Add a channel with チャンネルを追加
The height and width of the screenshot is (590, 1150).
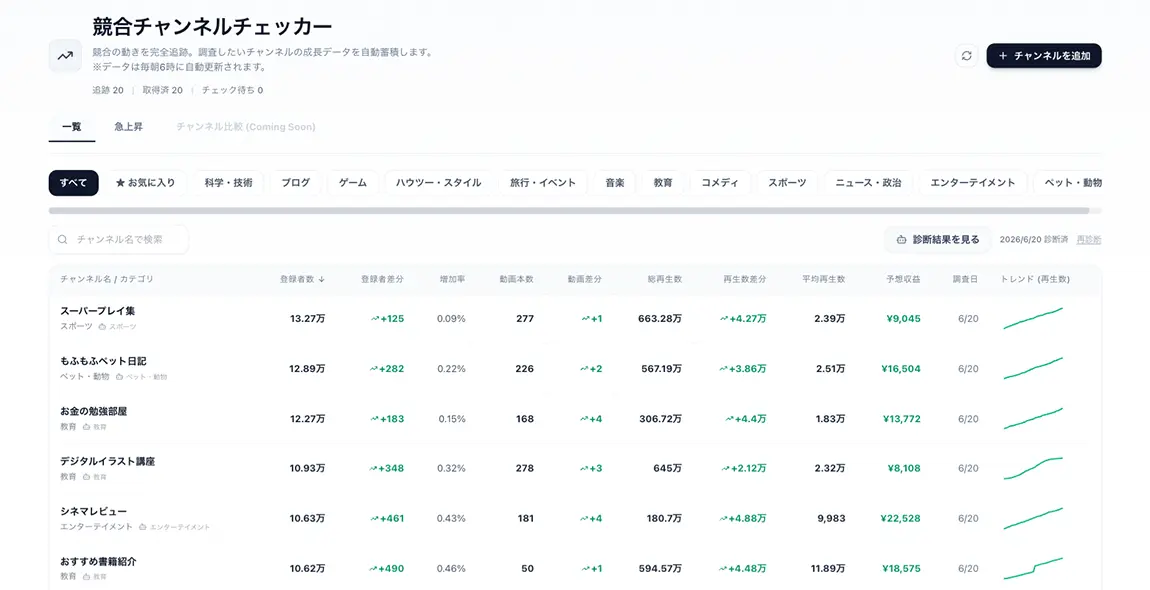(x=1044, y=56)
